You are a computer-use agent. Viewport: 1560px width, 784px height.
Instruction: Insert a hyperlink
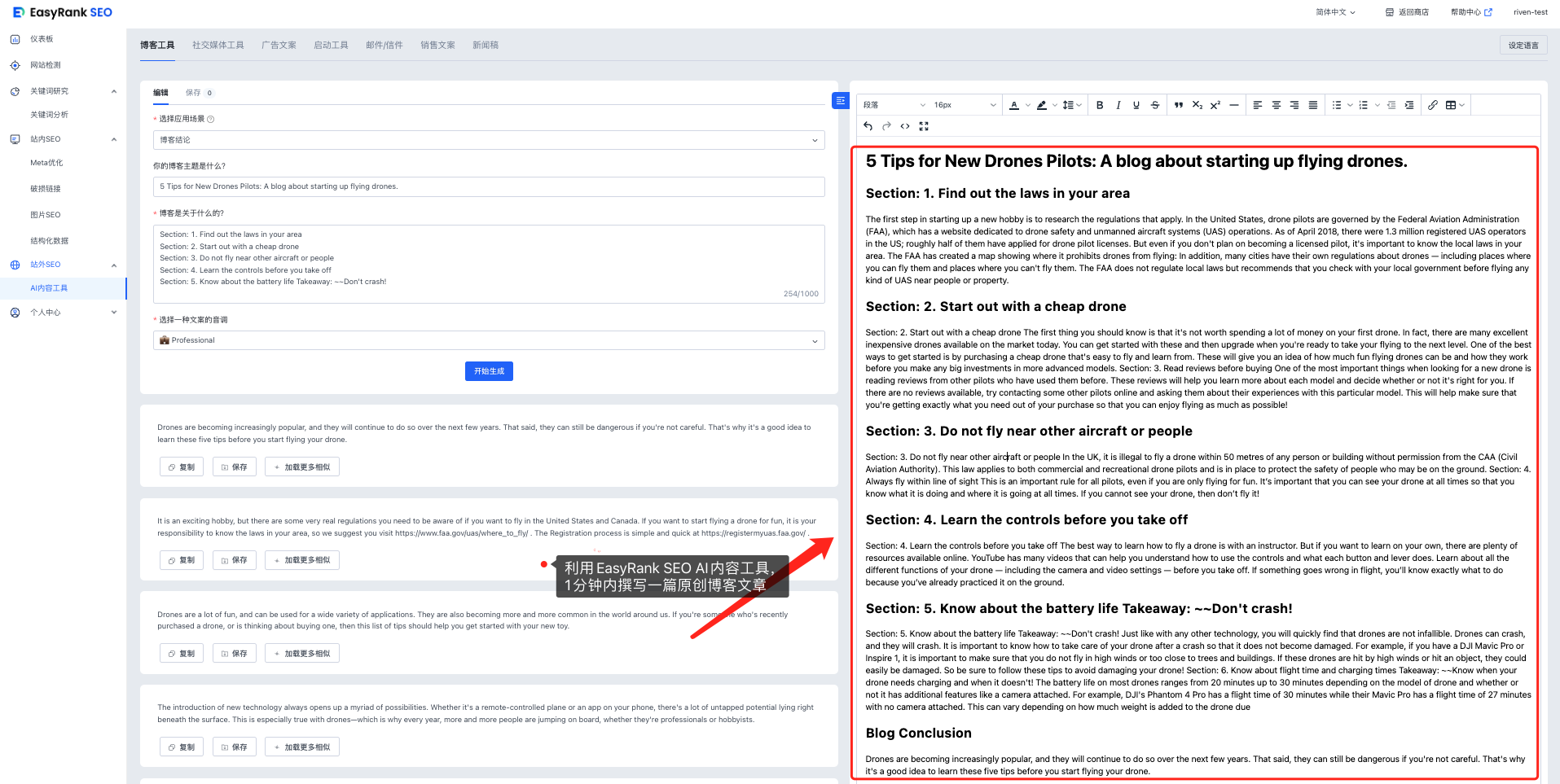tap(1433, 105)
